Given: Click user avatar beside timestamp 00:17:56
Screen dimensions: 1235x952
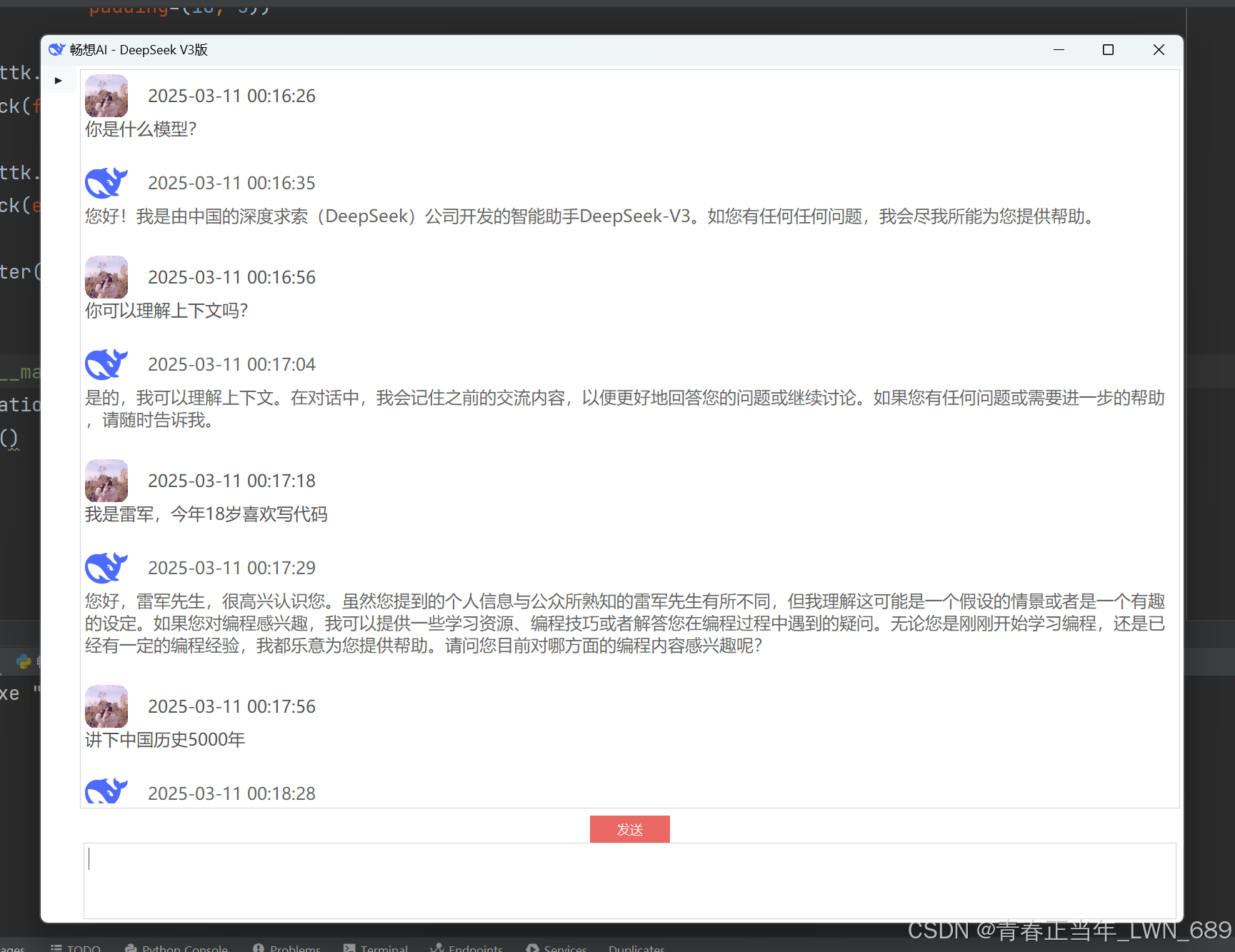Looking at the screenshot, I should (106, 706).
